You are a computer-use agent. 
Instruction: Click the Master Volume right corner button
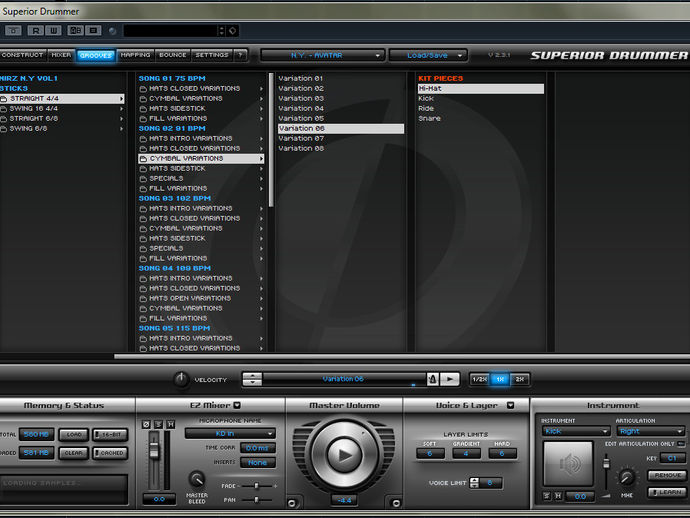(396, 503)
